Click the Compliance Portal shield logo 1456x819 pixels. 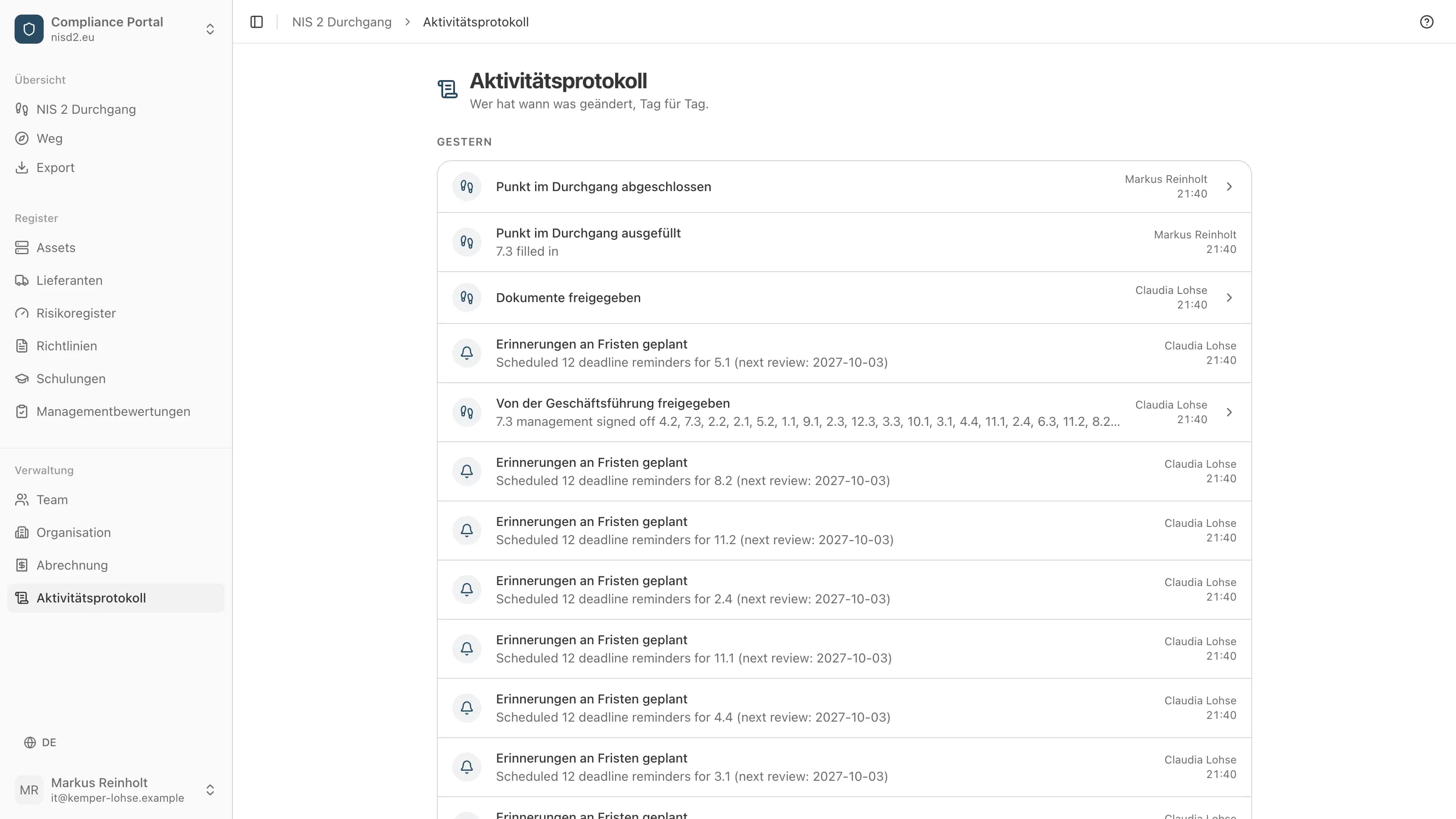tap(29, 29)
